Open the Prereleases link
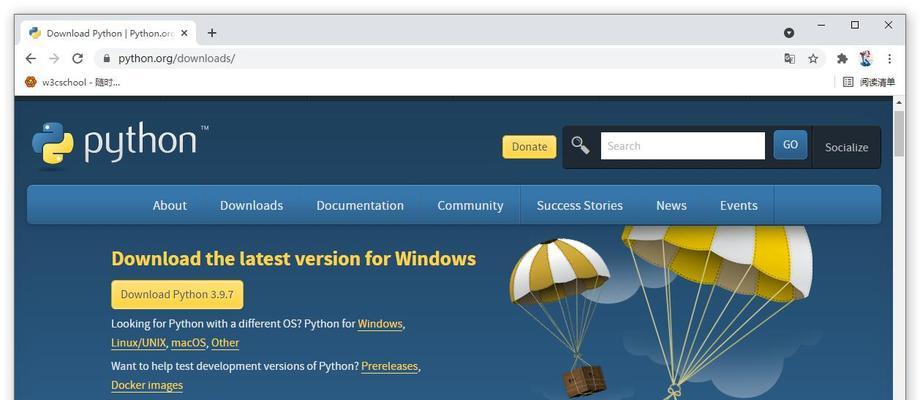Screen dimensions: 920x400 coord(390,366)
